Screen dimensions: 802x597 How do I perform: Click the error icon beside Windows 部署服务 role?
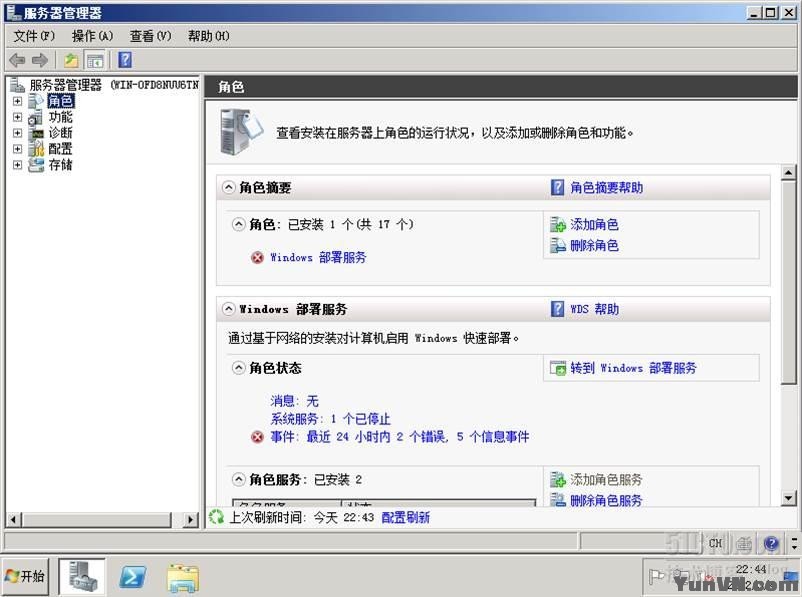[257, 257]
